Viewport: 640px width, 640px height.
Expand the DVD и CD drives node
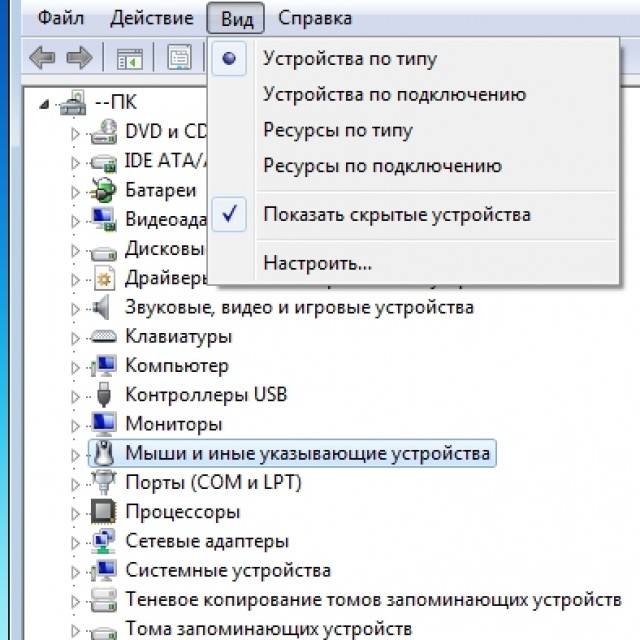click(75, 133)
